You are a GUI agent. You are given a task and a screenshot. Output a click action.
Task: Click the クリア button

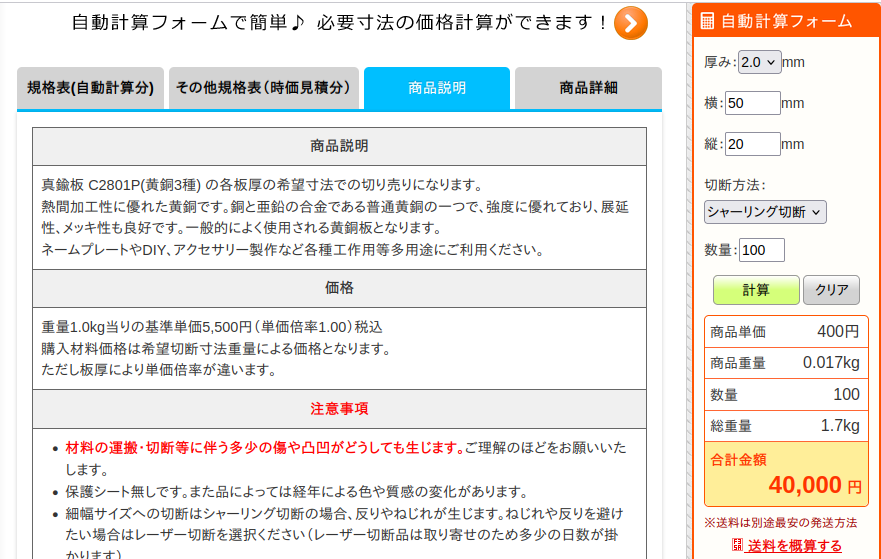tap(831, 290)
